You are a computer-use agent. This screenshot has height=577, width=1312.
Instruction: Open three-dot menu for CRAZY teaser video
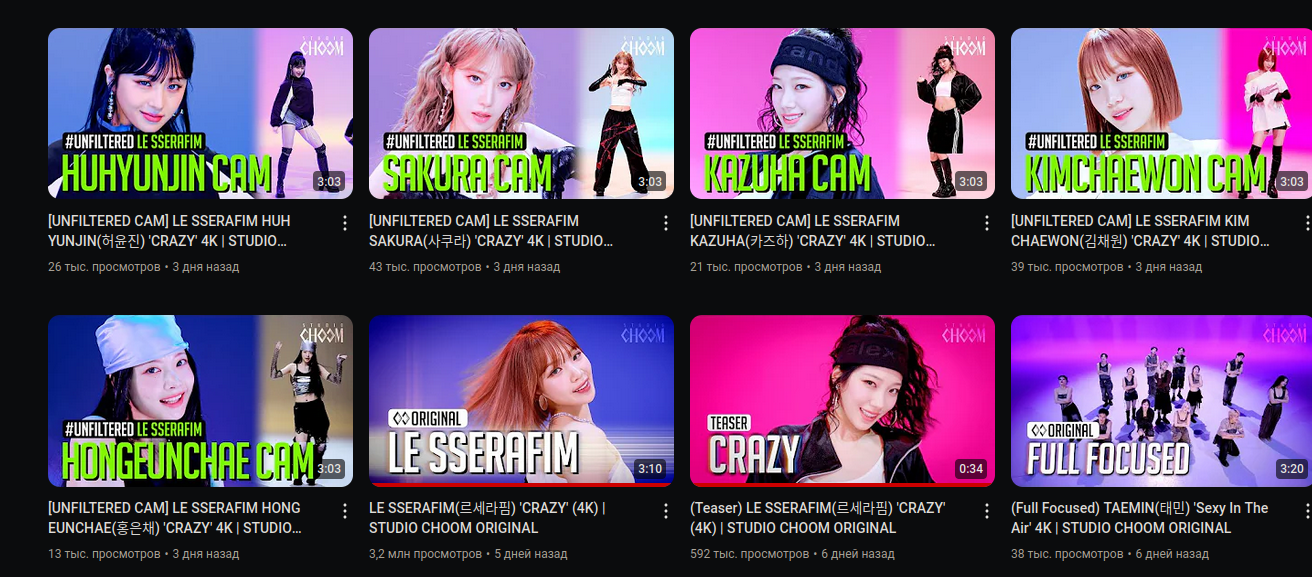pyautogui.click(x=987, y=510)
